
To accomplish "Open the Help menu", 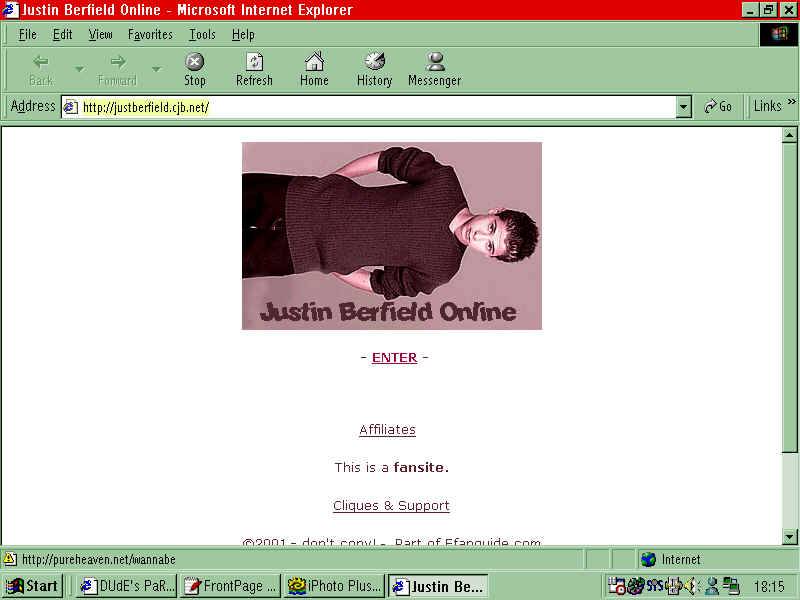I will click(243, 35).
